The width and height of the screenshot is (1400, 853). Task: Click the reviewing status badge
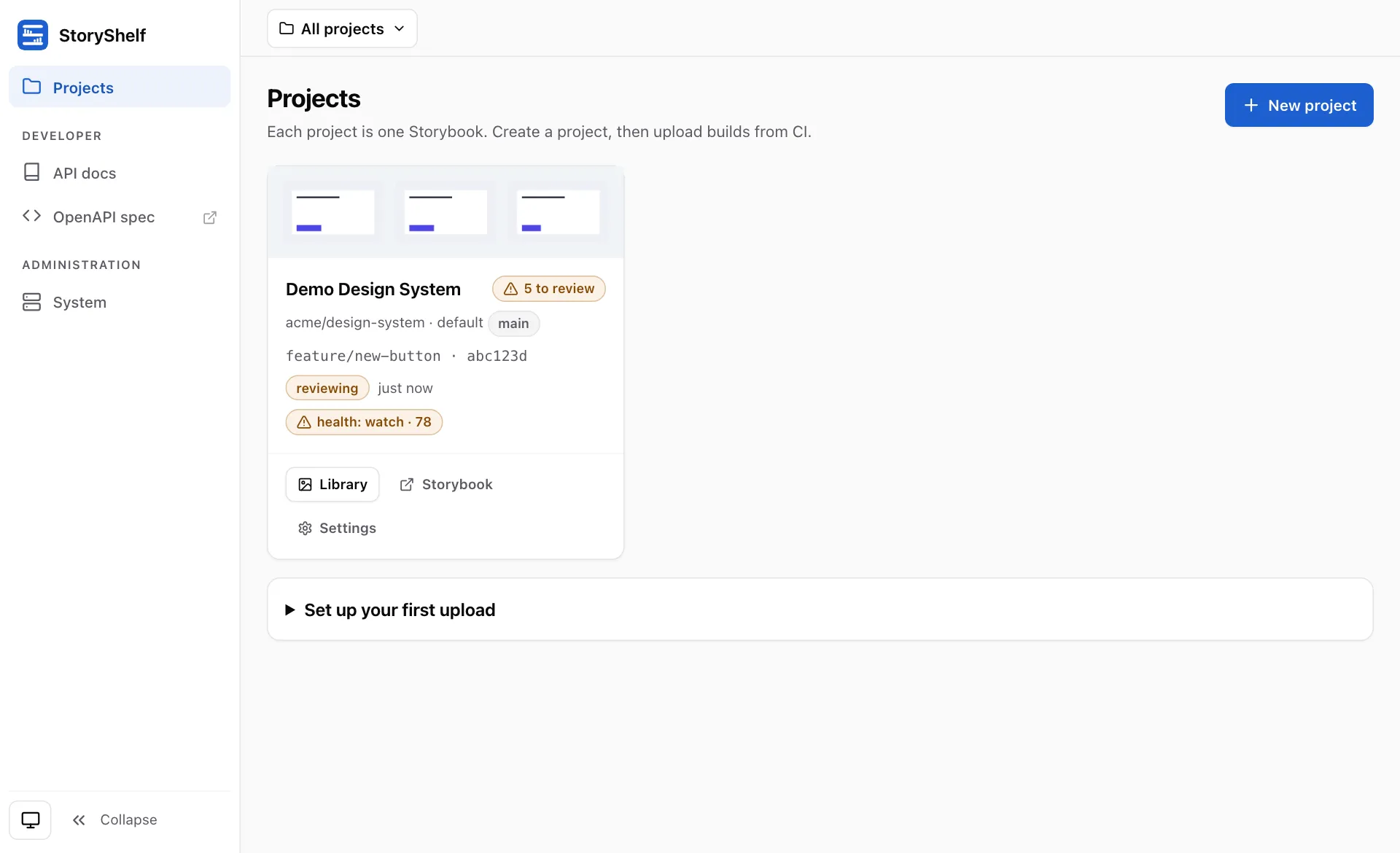pos(327,388)
